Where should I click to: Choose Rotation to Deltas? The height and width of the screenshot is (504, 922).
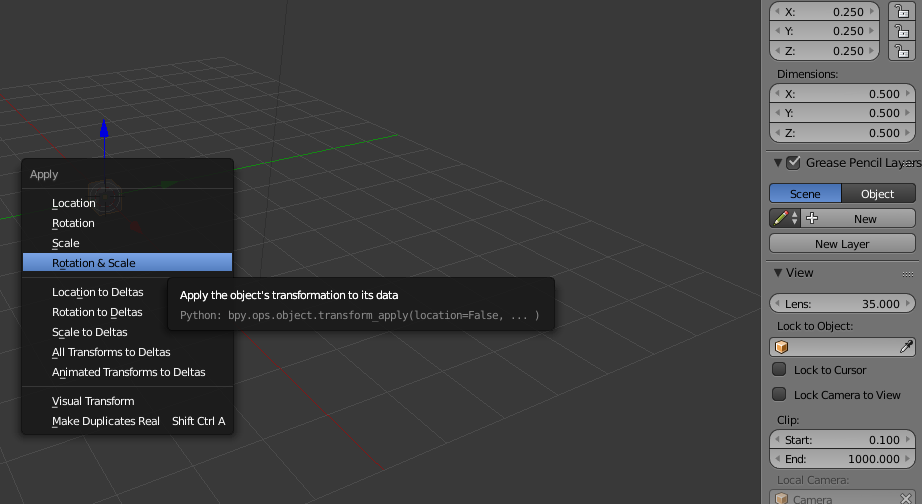(x=98, y=312)
